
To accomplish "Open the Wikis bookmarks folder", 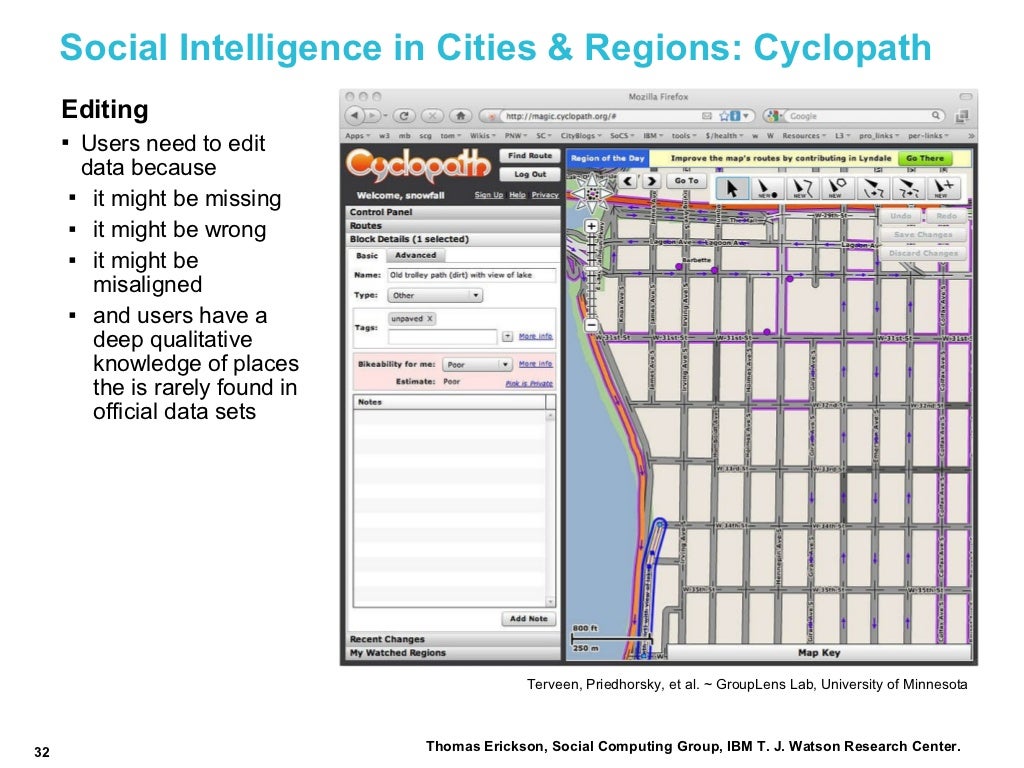I will tap(483, 136).
